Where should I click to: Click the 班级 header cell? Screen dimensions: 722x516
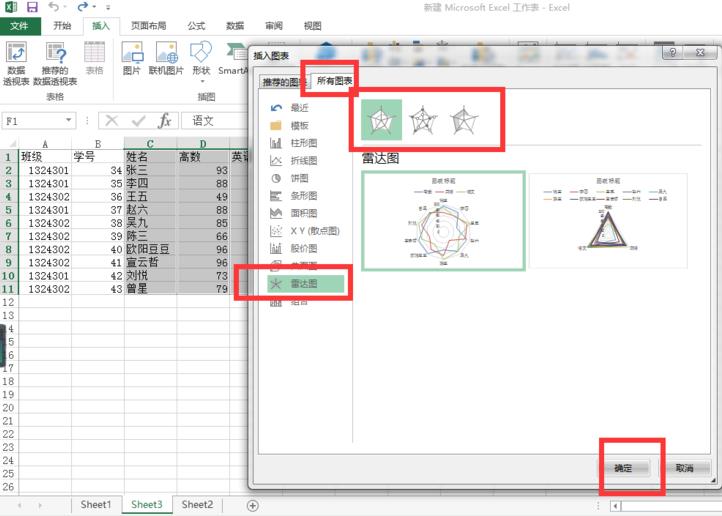click(x=45, y=157)
